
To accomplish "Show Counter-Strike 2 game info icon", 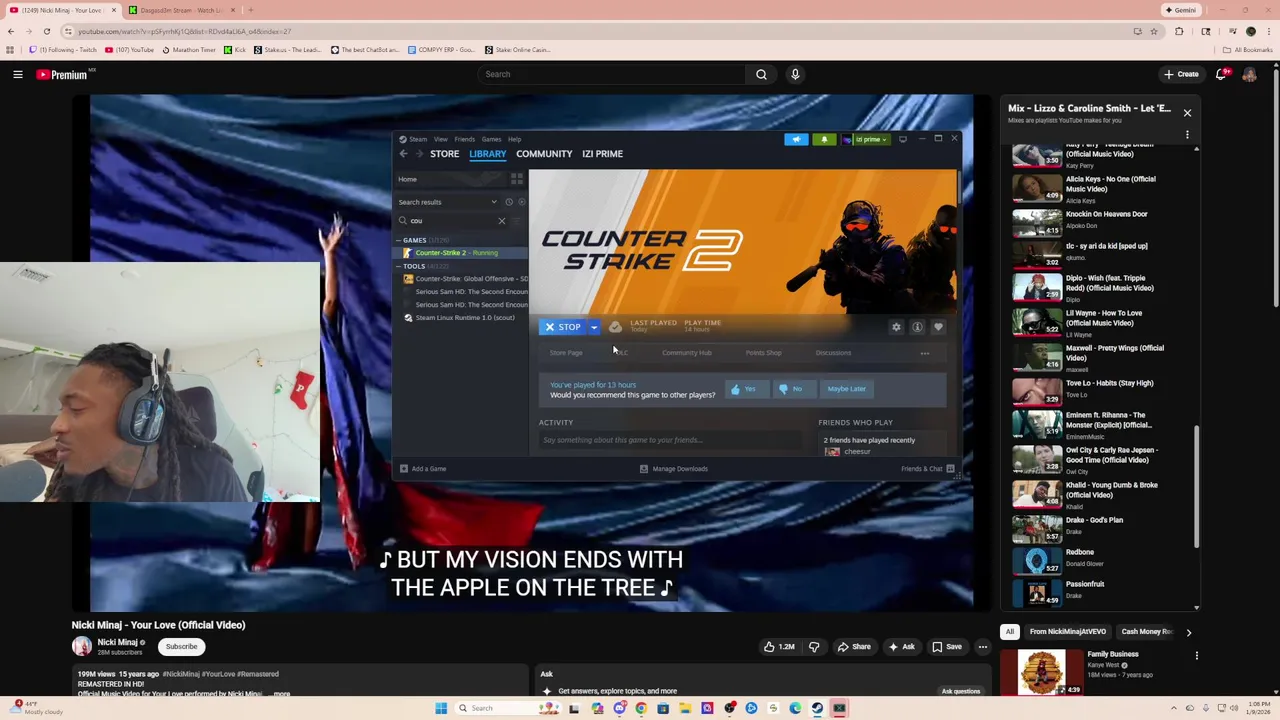I will click(x=917, y=327).
